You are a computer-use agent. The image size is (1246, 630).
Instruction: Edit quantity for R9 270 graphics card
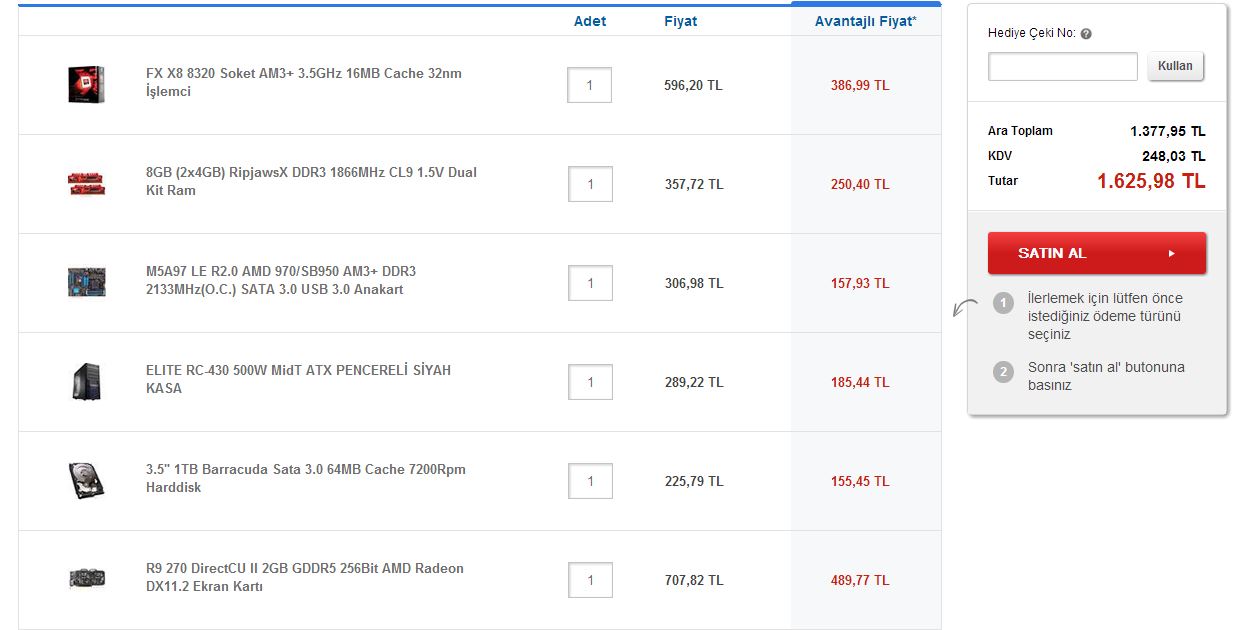pyautogui.click(x=589, y=580)
